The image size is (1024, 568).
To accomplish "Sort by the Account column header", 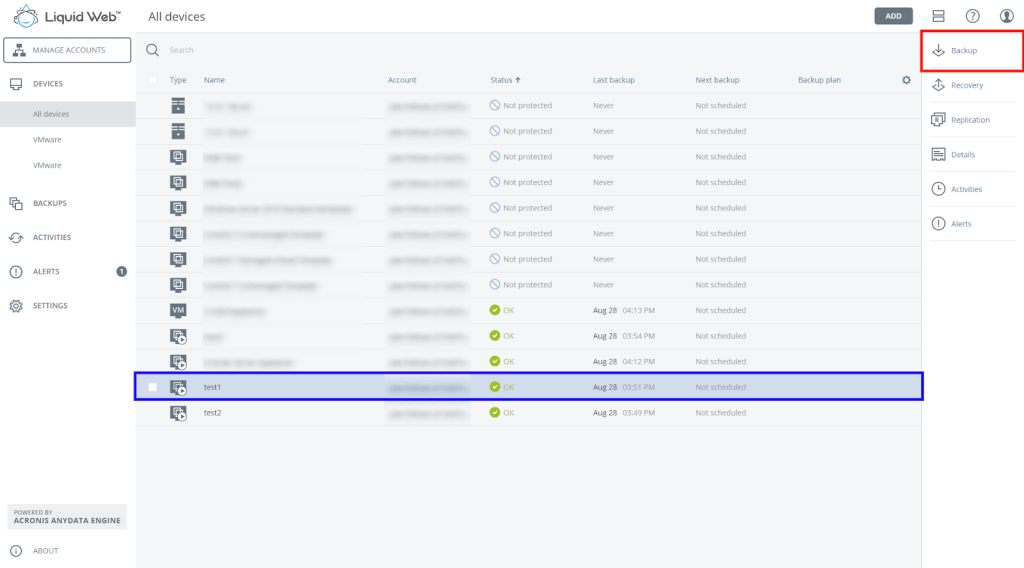I will pos(402,80).
